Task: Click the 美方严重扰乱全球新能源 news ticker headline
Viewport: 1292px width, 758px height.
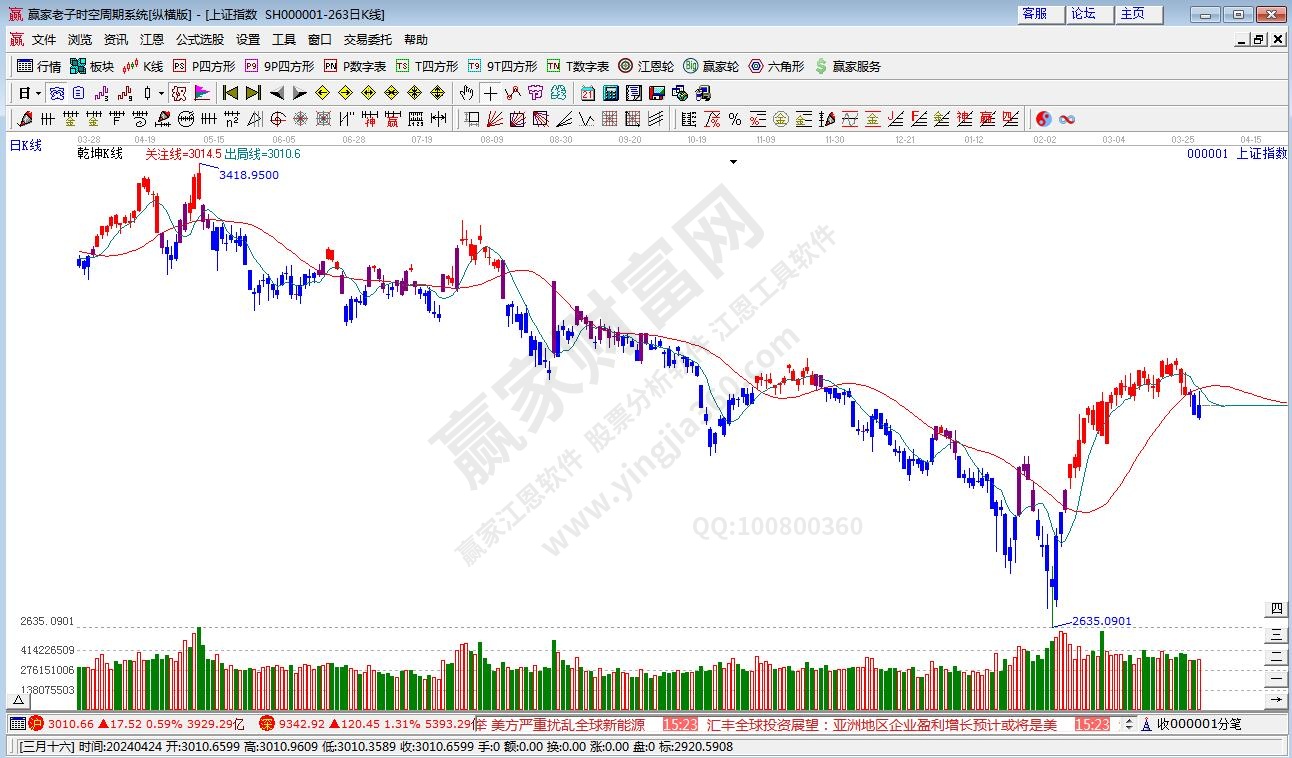Action: tap(568, 724)
